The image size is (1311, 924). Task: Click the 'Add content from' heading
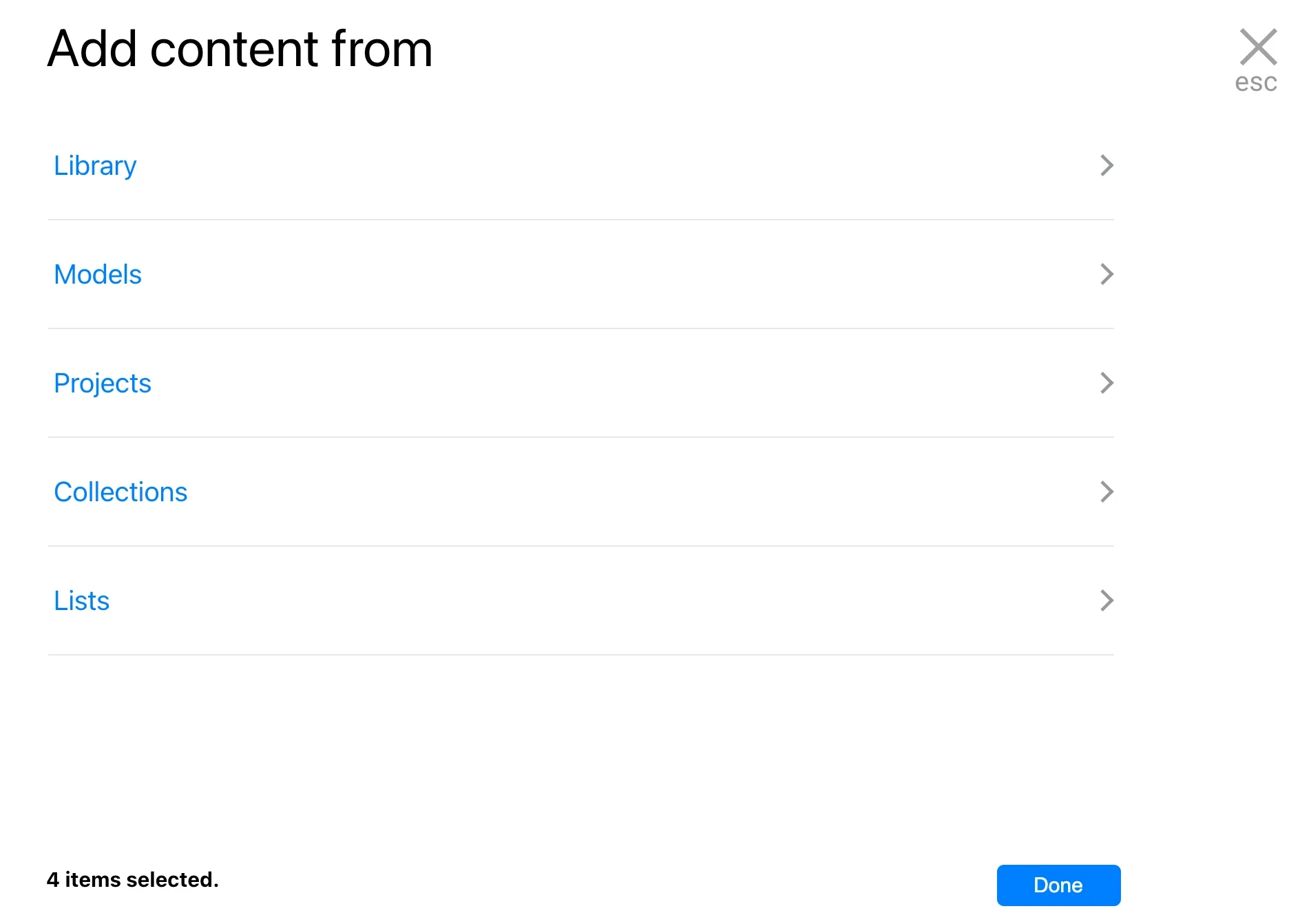[240, 49]
